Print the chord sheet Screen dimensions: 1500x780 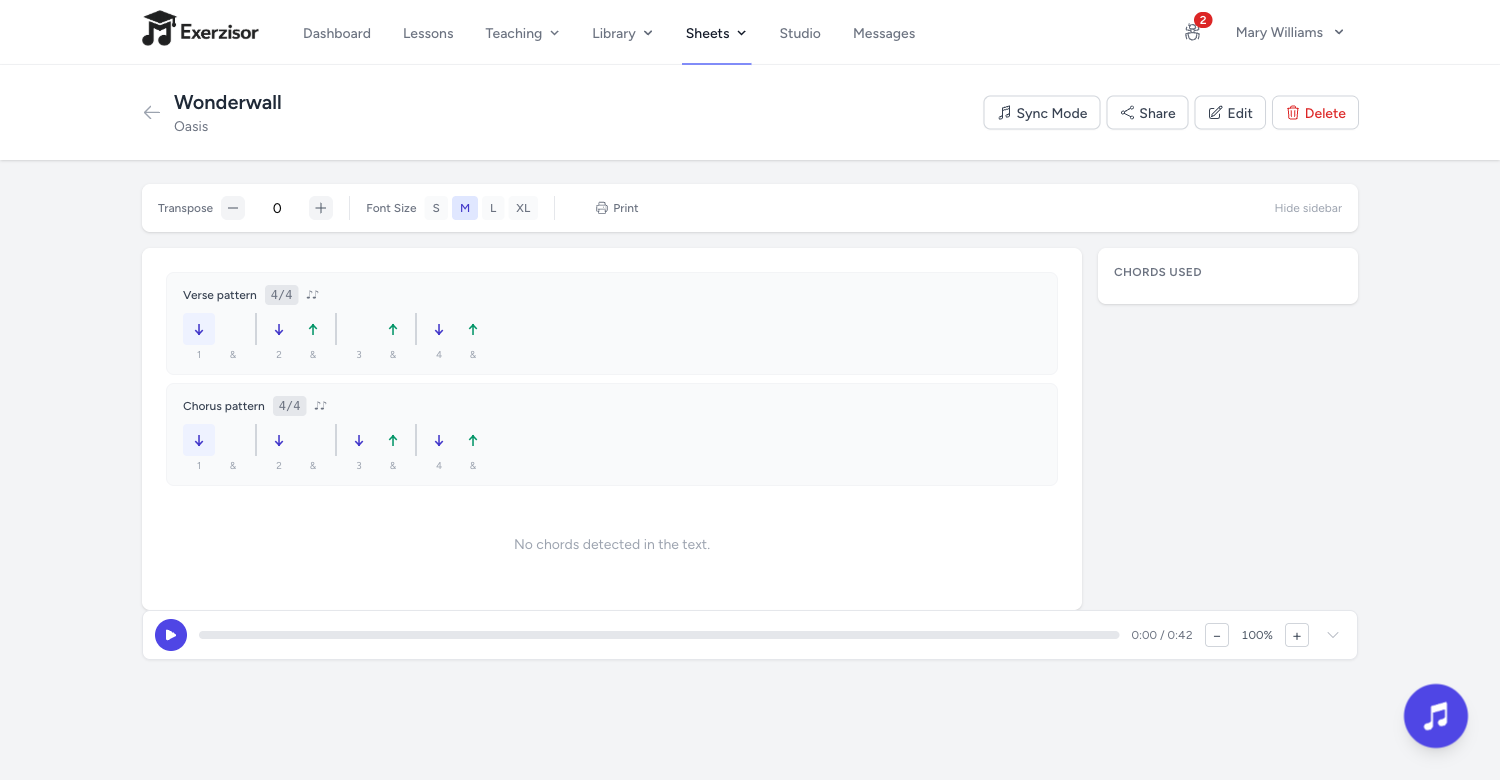(617, 208)
